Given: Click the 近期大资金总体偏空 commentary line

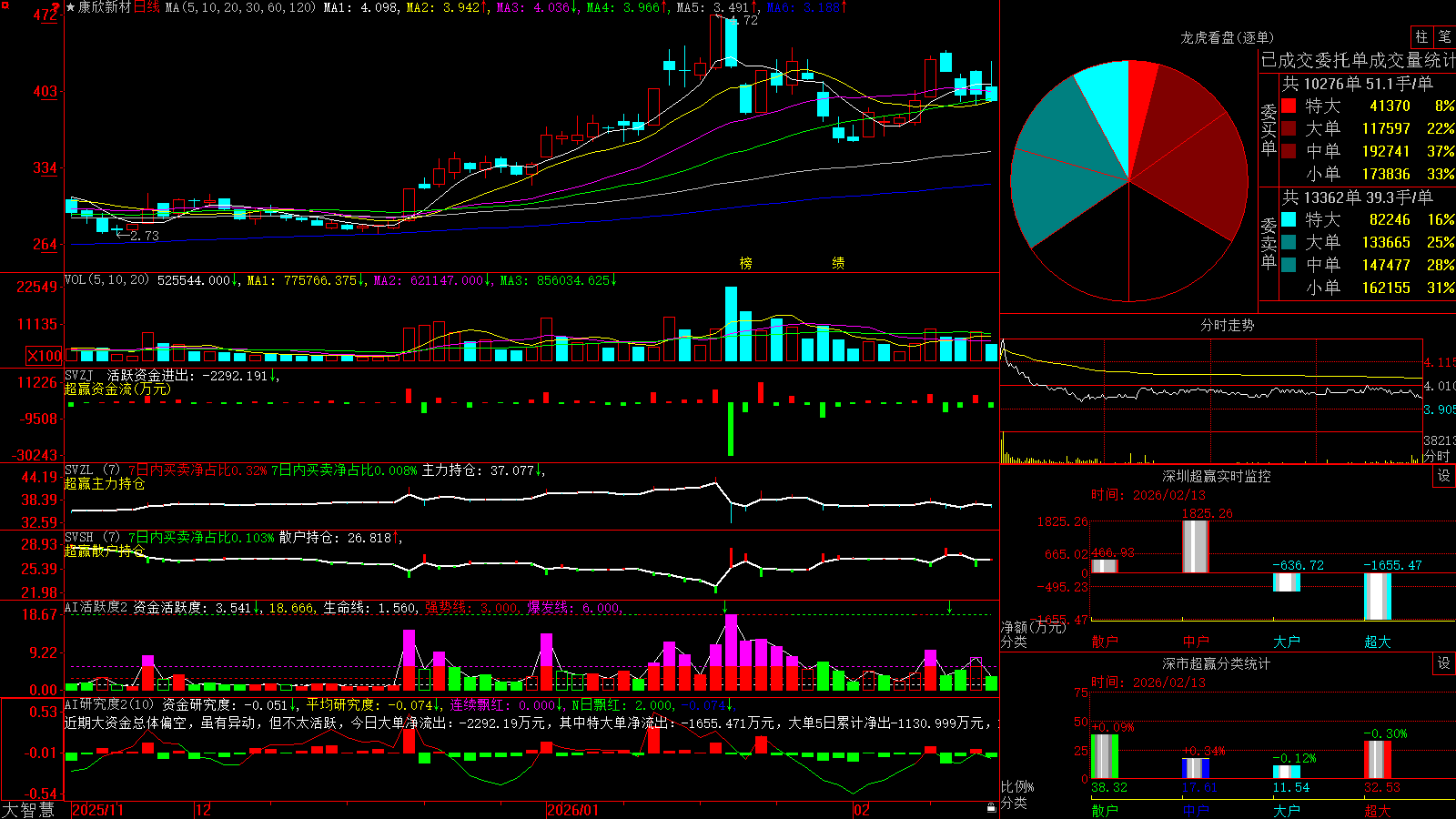Looking at the screenshot, I should pyautogui.click(x=531, y=723).
